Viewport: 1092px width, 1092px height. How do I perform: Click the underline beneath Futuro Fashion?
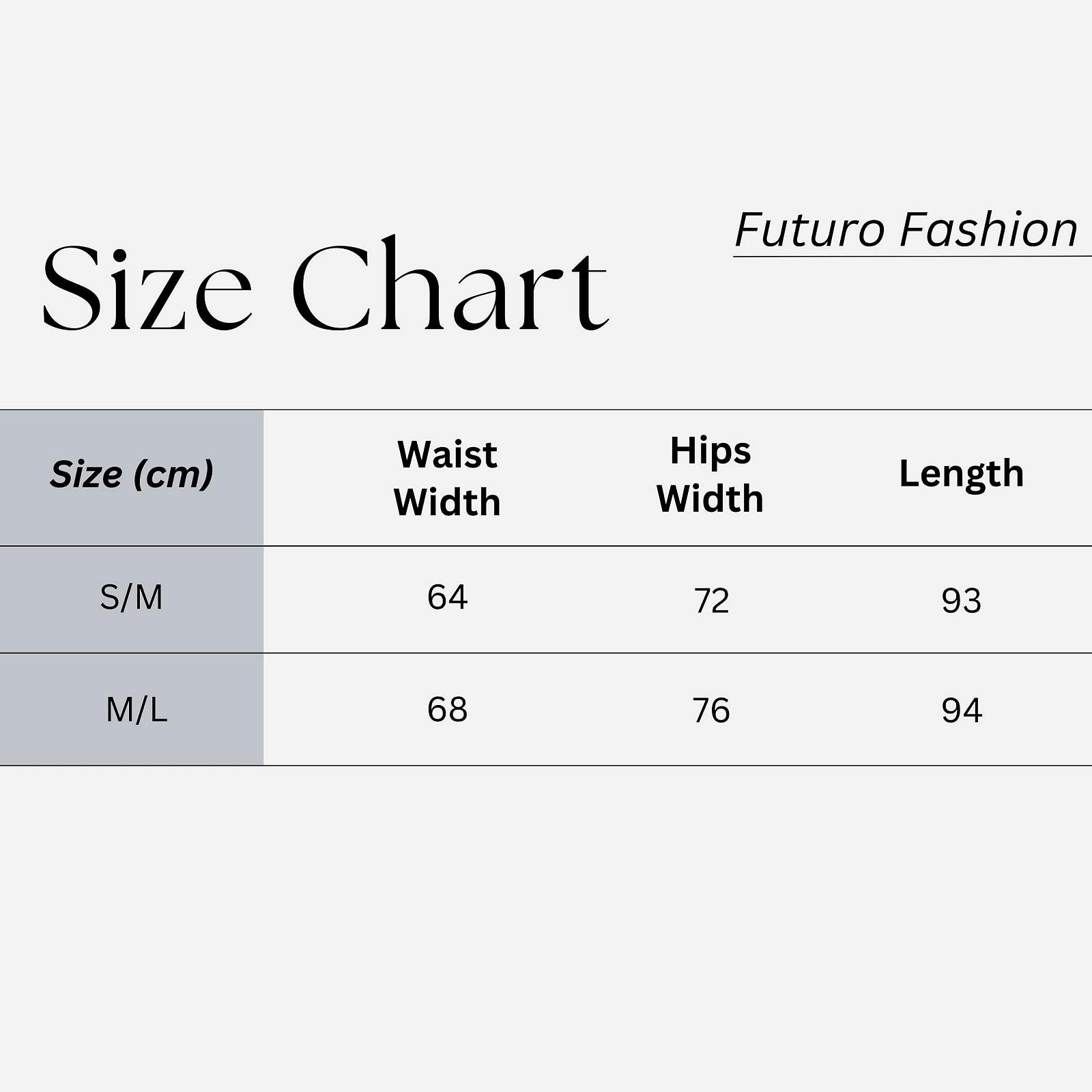(x=911, y=257)
